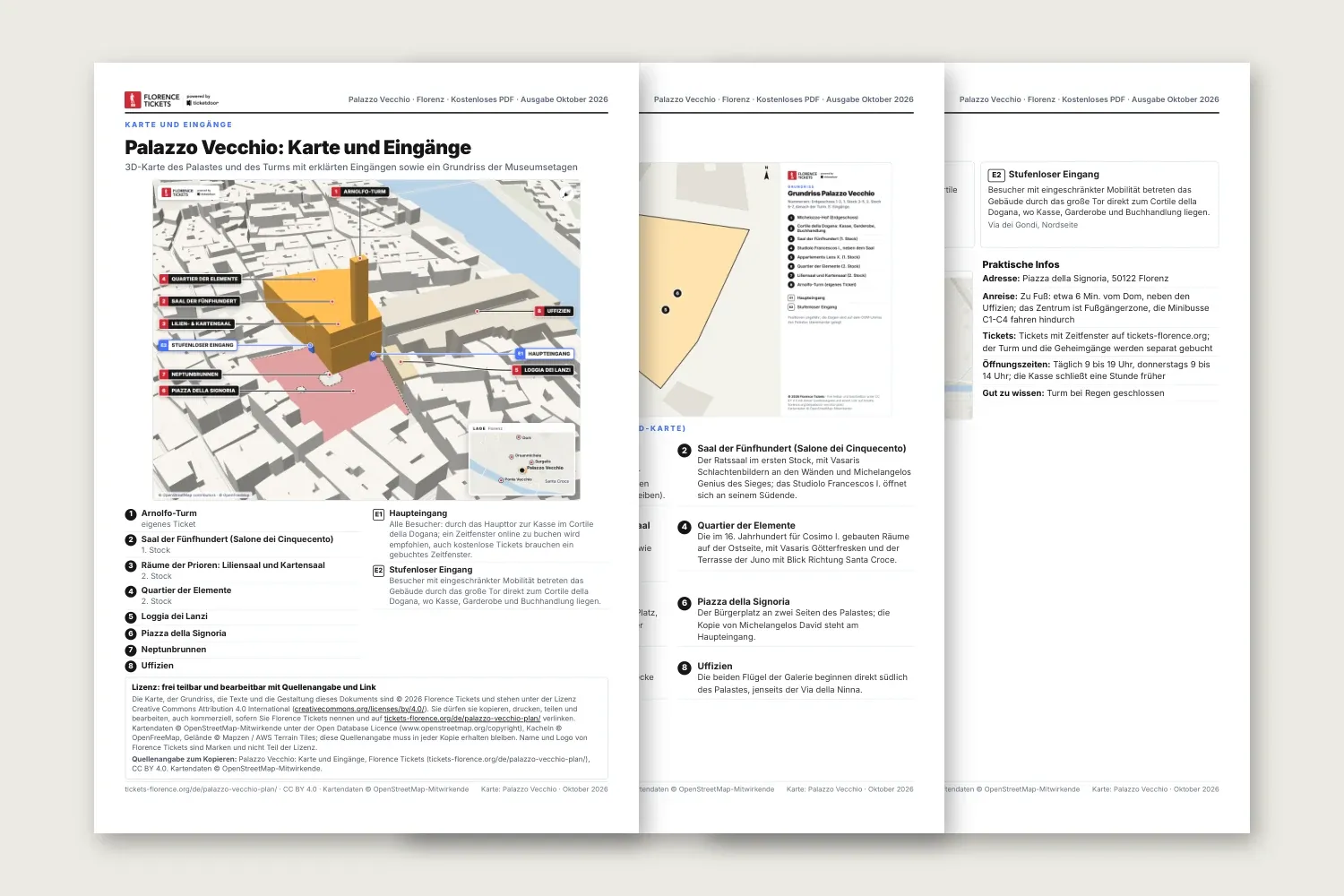Image resolution: width=1344 pixels, height=896 pixels.
Task: Select marker 5 on the yellow floor plan
Action: [665, 310]
